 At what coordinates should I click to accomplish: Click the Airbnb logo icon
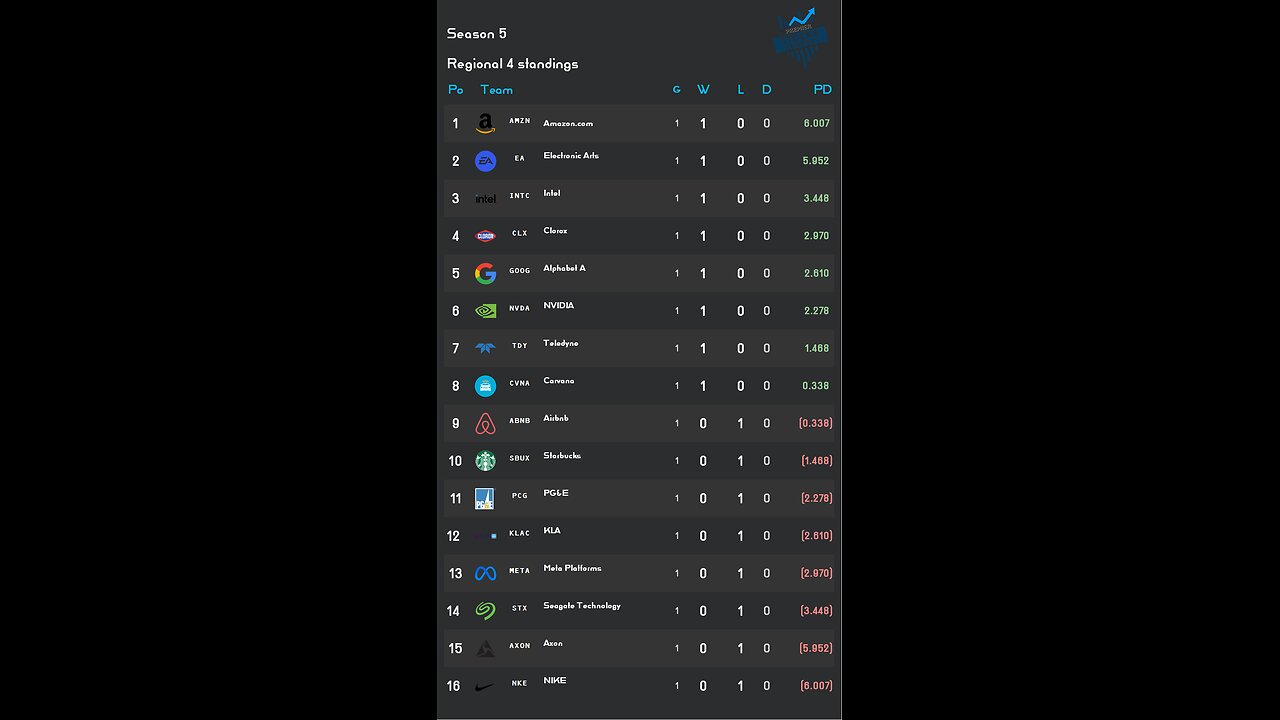point(485,424)
